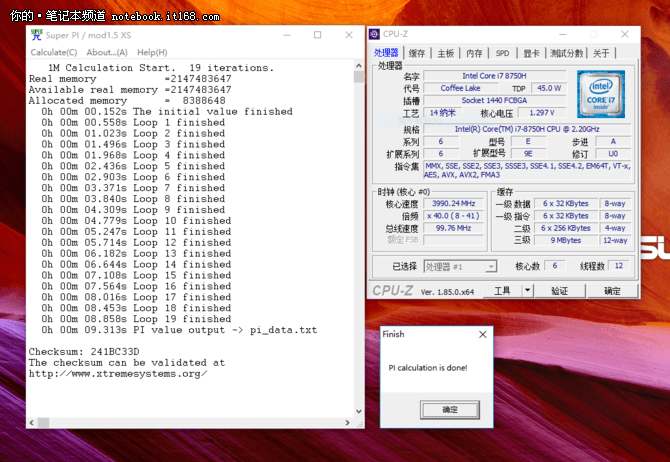Image resolution: width=670 pixels, height=462 pixels.
Task: Minimize the Super PI window
Action: pyautogui.click(x=287, y=35)
